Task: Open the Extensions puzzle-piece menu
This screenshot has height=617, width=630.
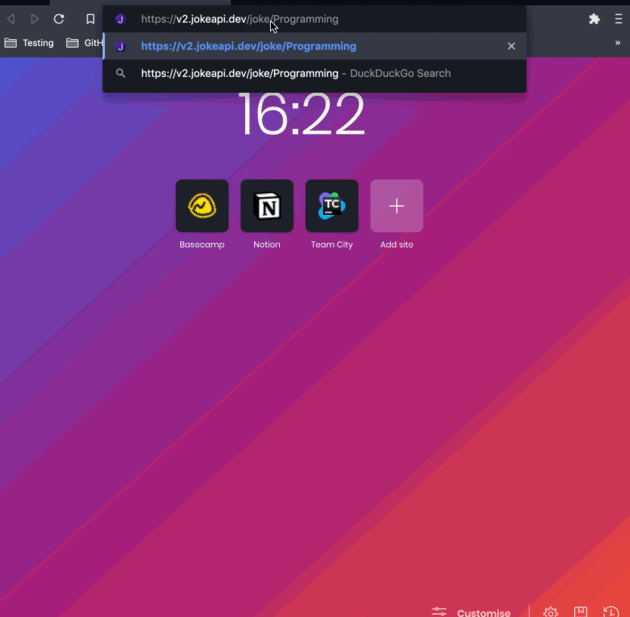Action: (x=594, y=19)
